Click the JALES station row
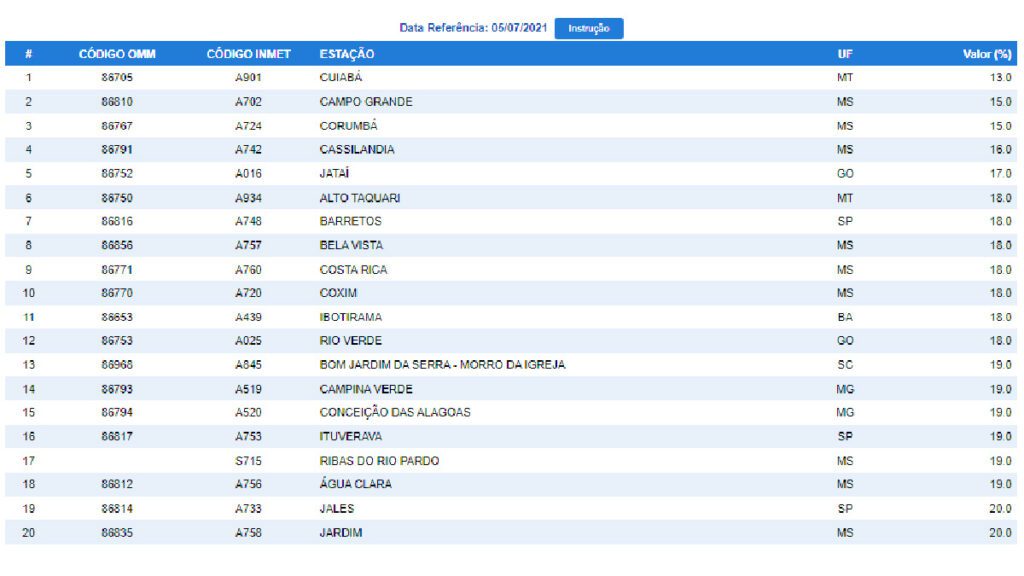The height and width of the screenshot is (576, 1024). (x=511, y=509)
